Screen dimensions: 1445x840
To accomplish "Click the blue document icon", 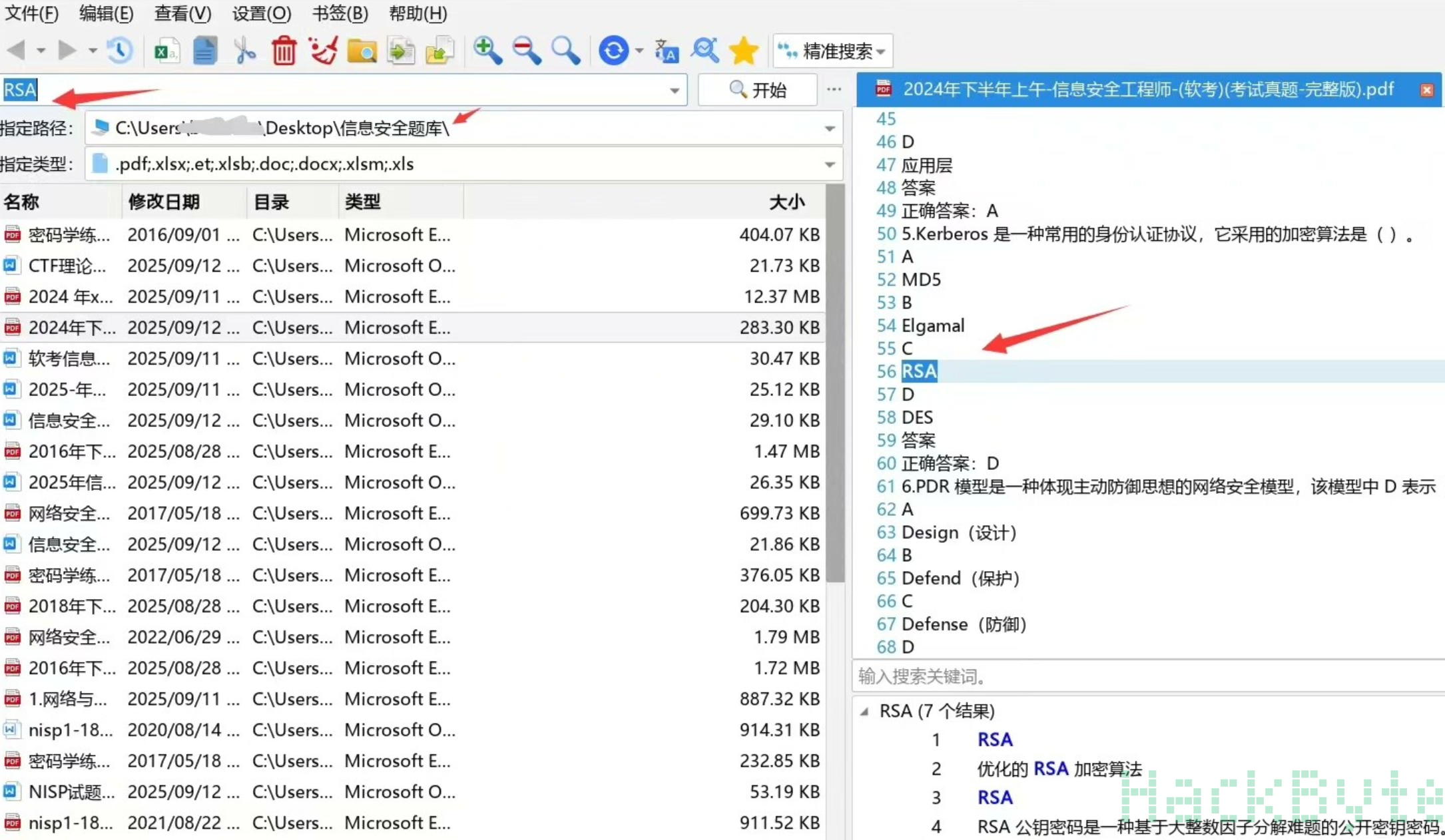I will pos(205,51).
